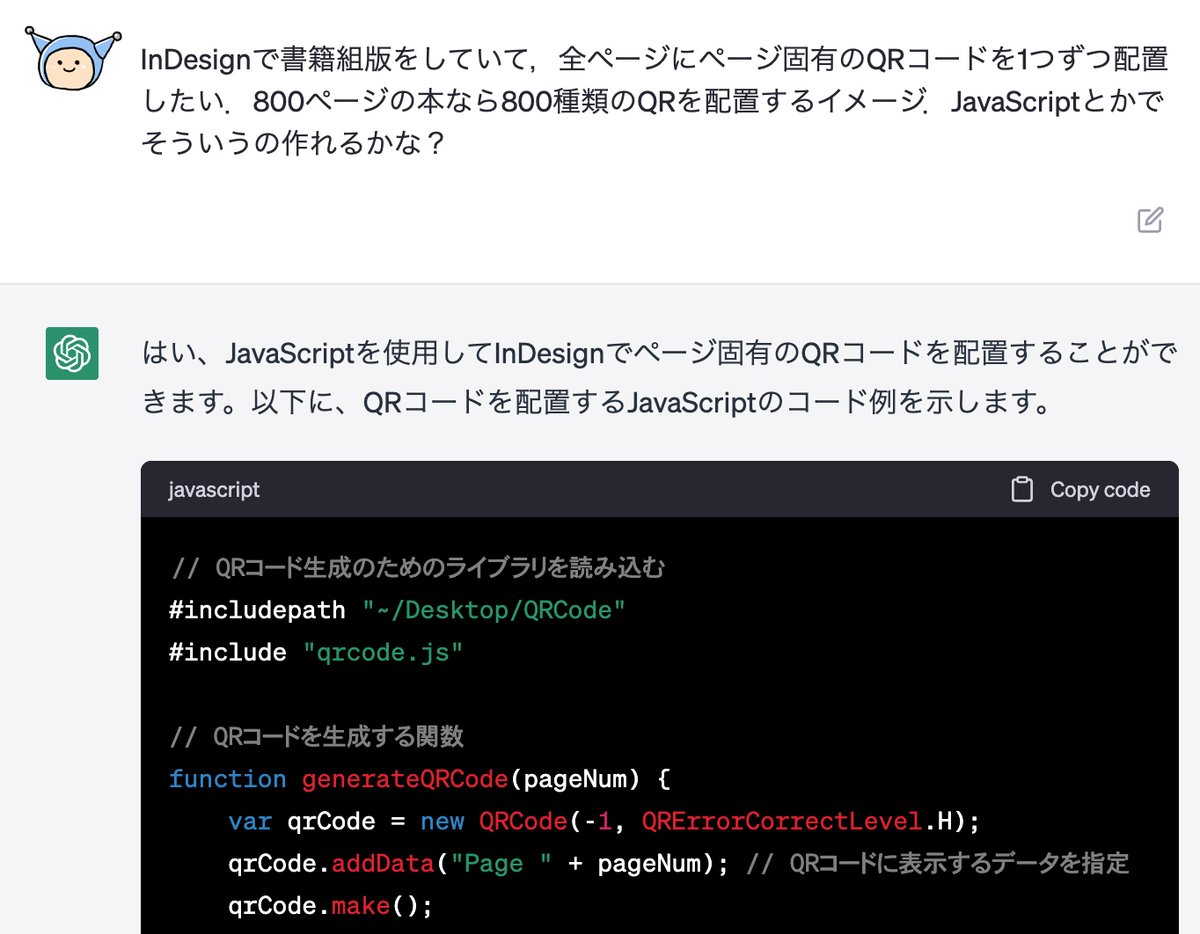The height and width of the screenshot is (934, 1200).
Task: Click the Copy code button
Action: 1080,490
